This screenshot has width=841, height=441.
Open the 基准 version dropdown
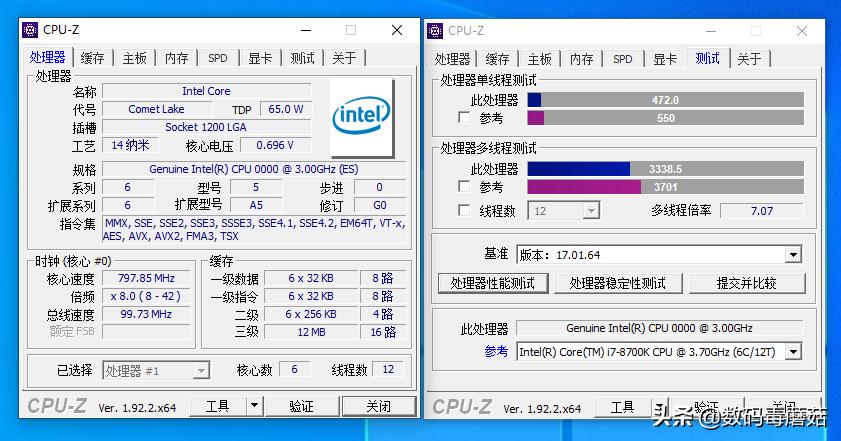click(x=659, y=254)
